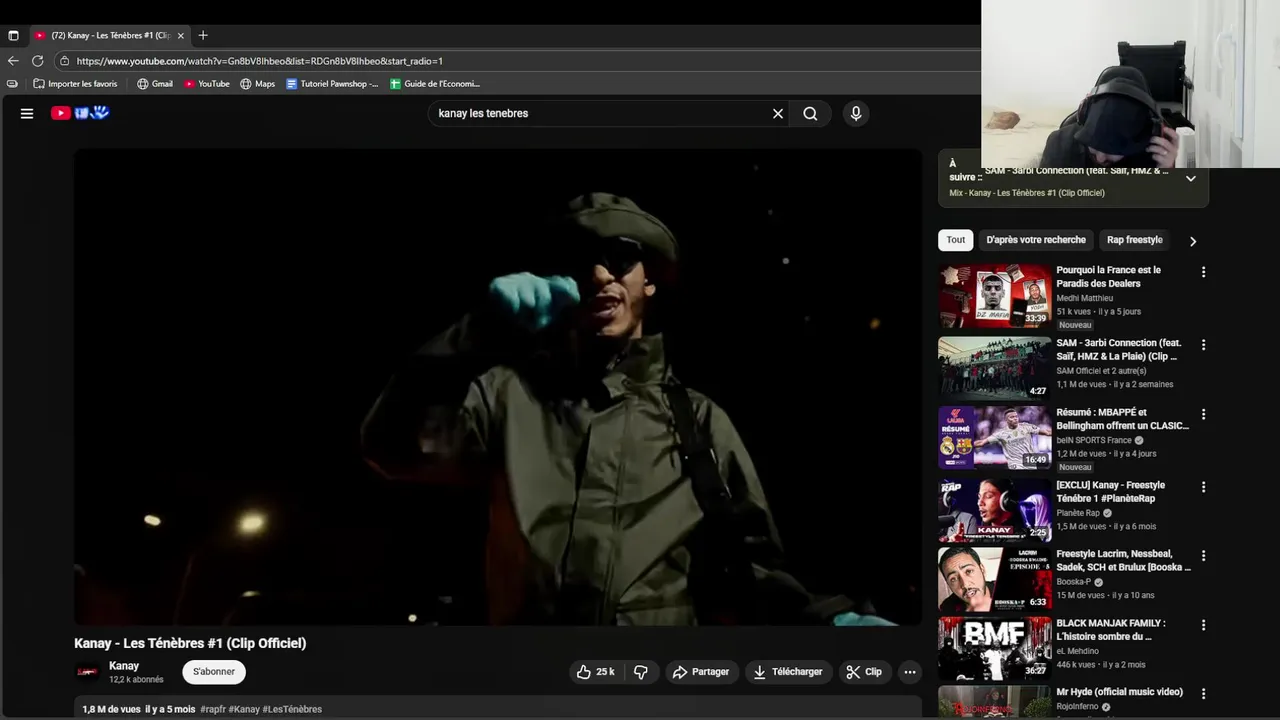1280x720 pixels.
Task: Open the YouTube bookmark
Action: click(x=207, y=84)
